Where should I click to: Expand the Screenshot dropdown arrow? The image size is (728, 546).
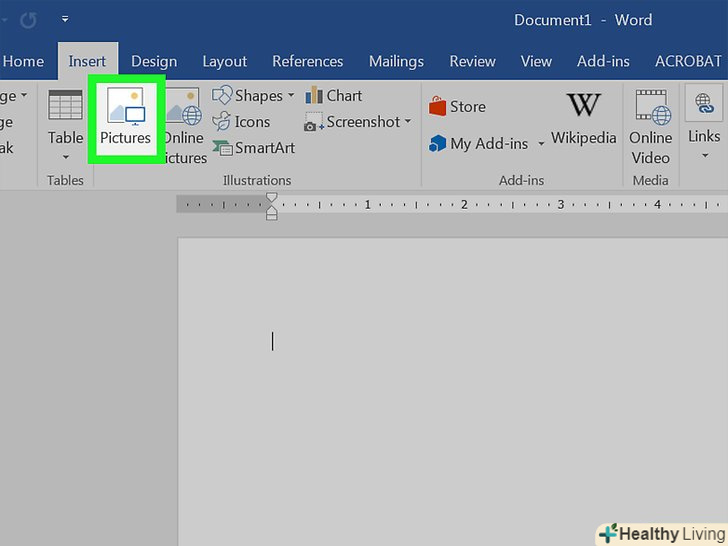tap(408, 121)
